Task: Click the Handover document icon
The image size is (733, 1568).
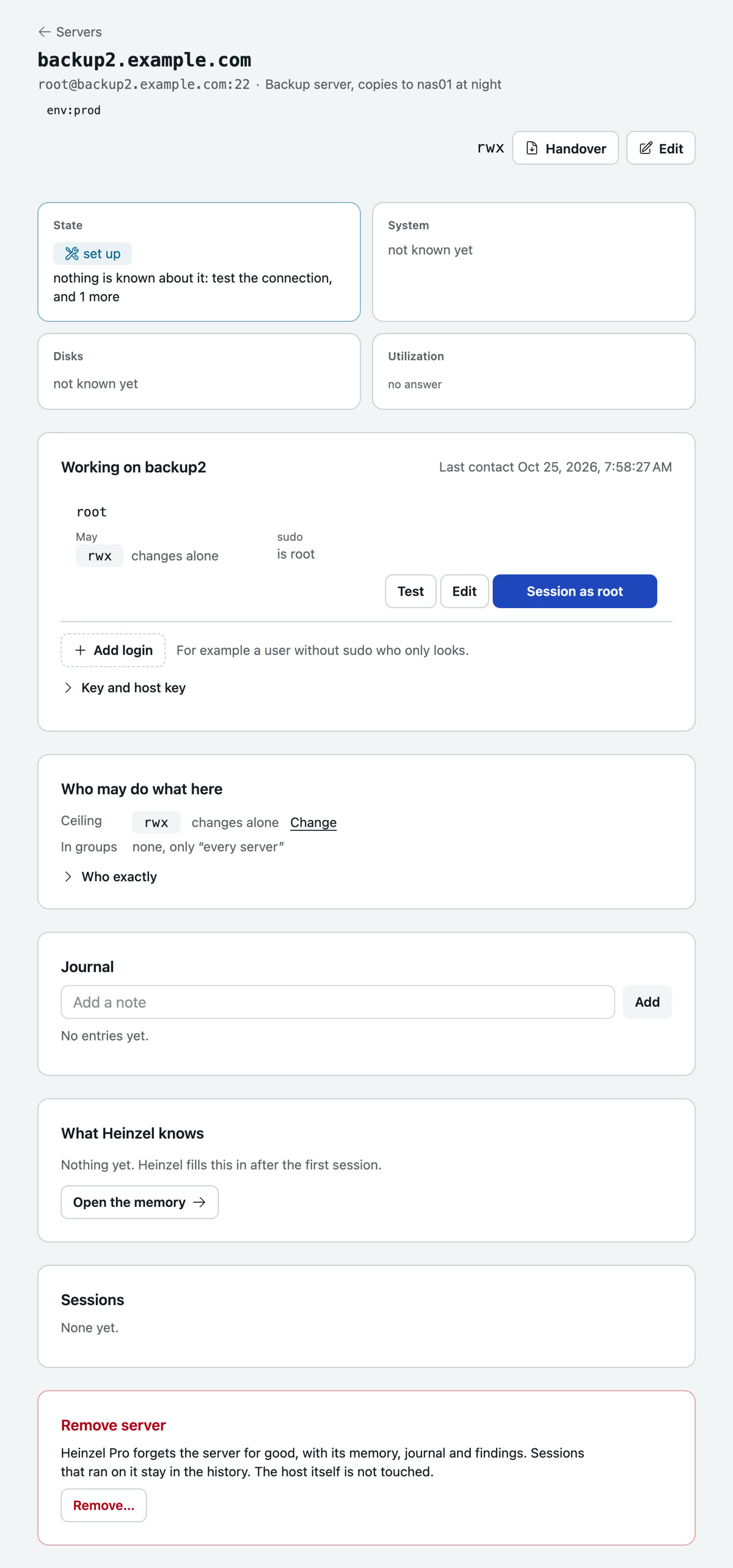Action: click(532, 148)
